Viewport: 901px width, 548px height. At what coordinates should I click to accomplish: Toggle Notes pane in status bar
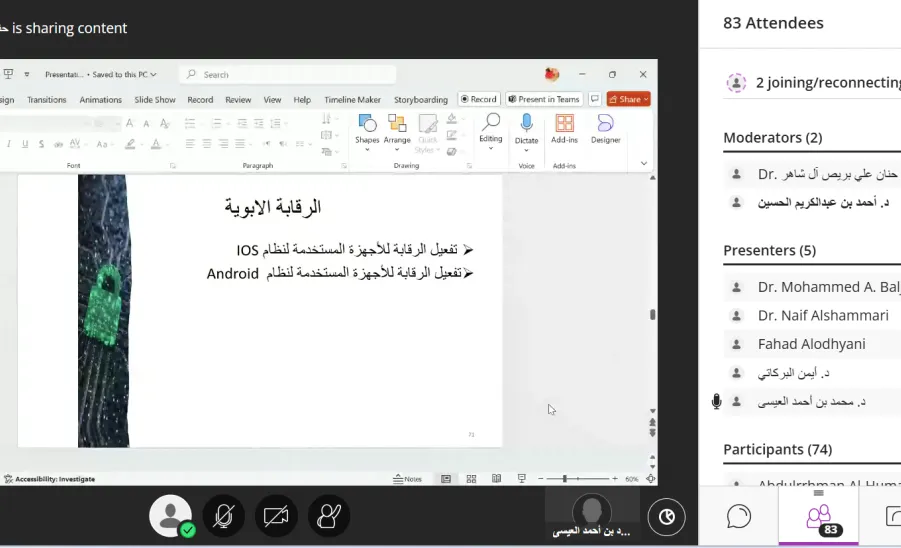click(407, 478)
